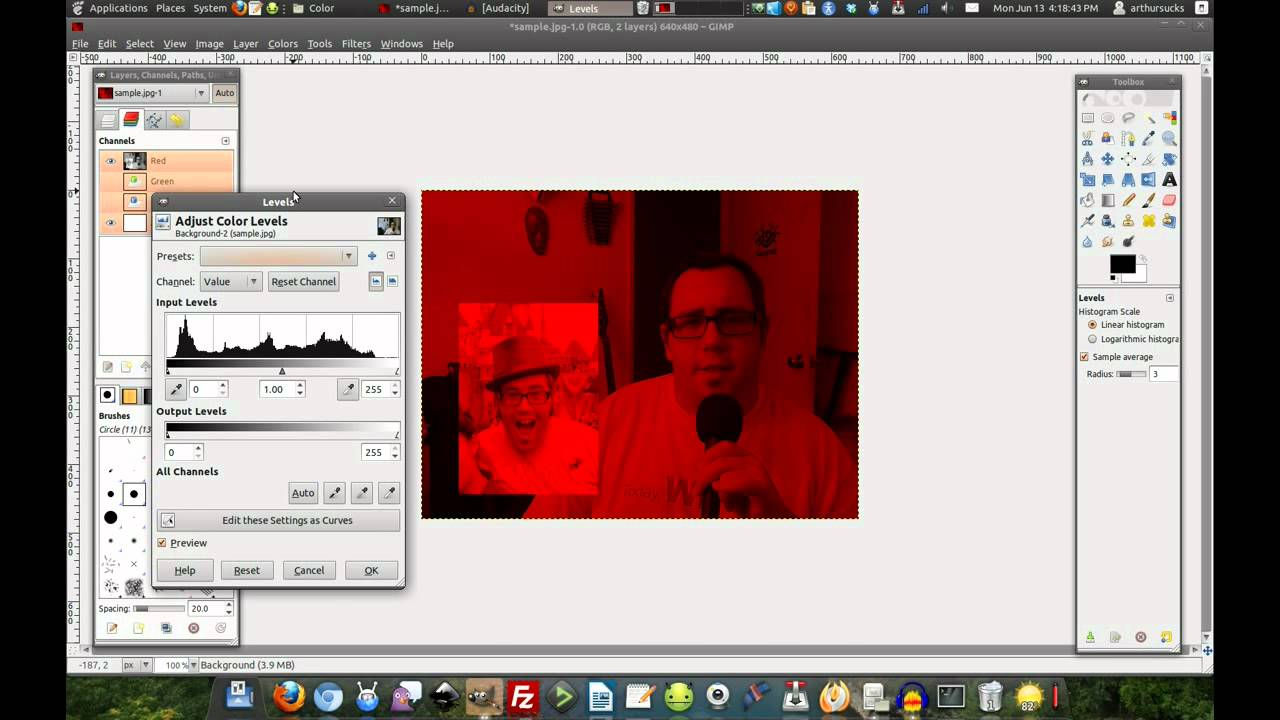Select the Pencil tool in Toolbox

coord(1128,200)
